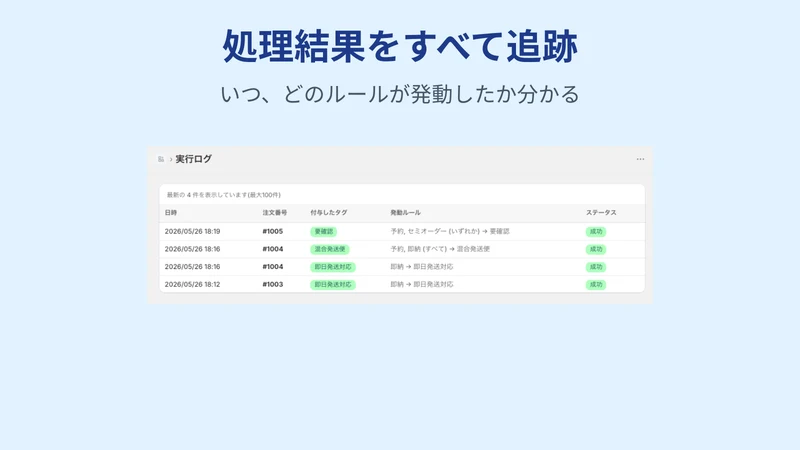This screenshot has width=800, height=450.
Task: Click the rule 予約, セミオーダー (いずれか) → 要確認
Action: click(x=450, y=232)
